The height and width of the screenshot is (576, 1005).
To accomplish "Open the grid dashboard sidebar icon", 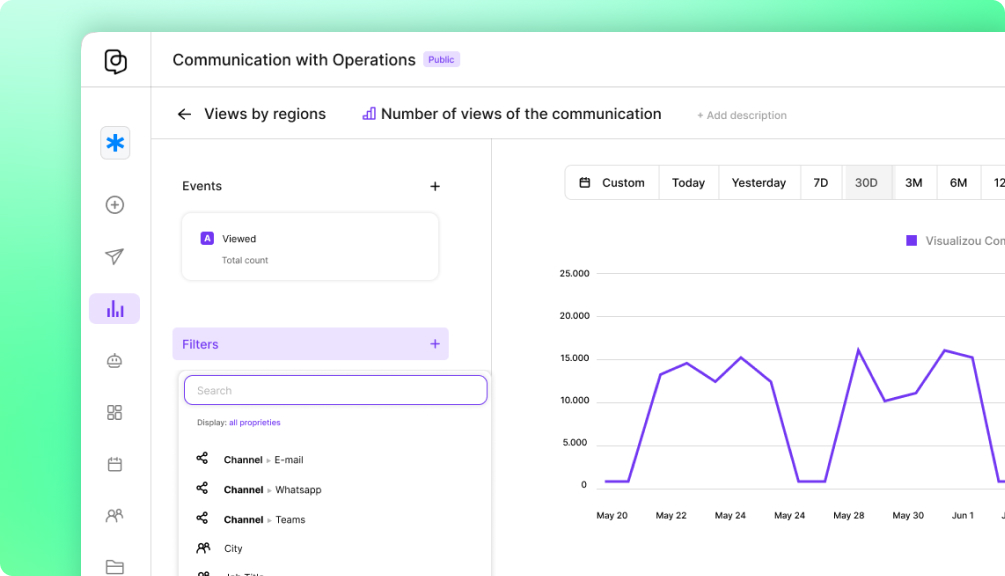I will pyautogui.click(x=115, y=413).
